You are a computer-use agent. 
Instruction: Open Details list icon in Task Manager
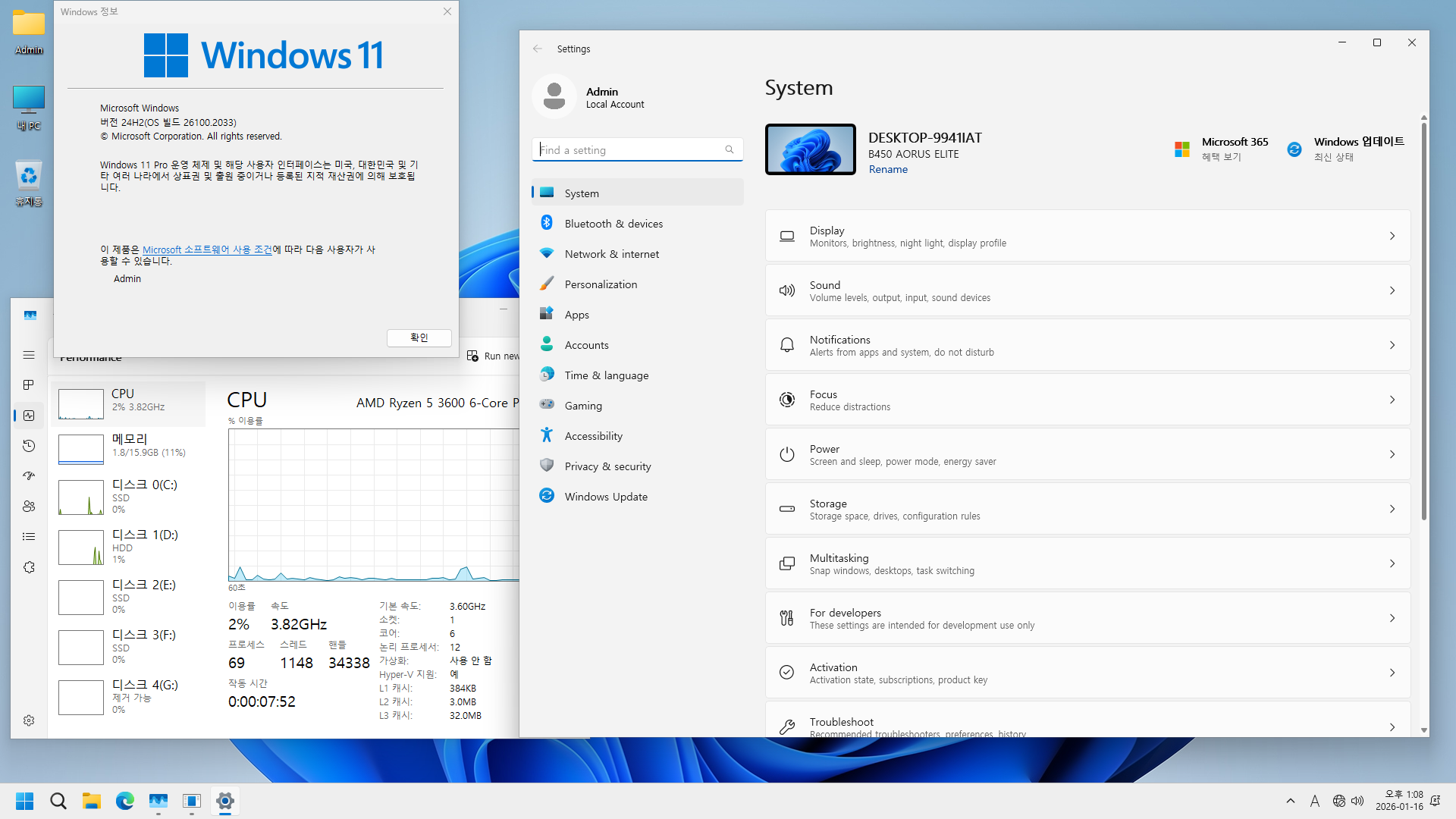point(29,537)
